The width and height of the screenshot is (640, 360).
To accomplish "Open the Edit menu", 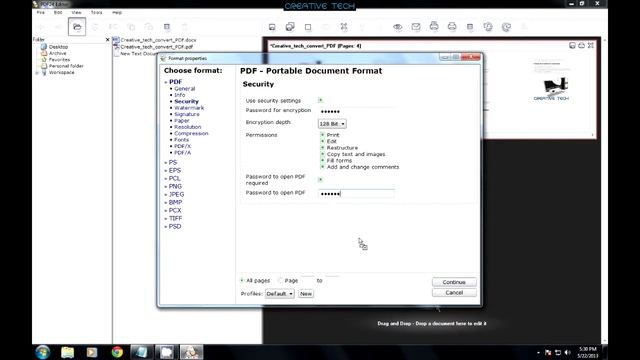I will pyautogui.click(x=58, y=13).
